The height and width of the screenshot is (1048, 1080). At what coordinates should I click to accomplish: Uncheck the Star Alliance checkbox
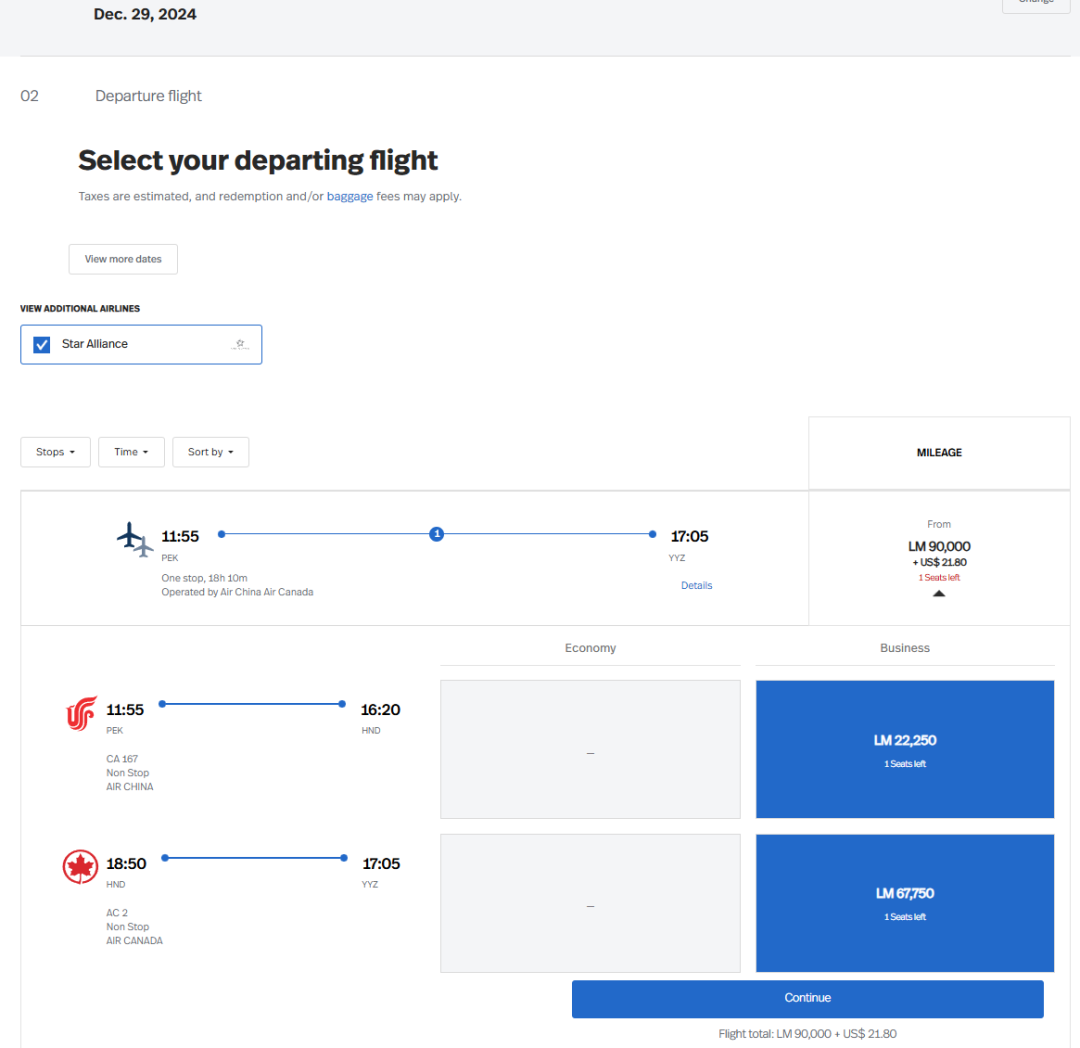[x=42, y=344]
